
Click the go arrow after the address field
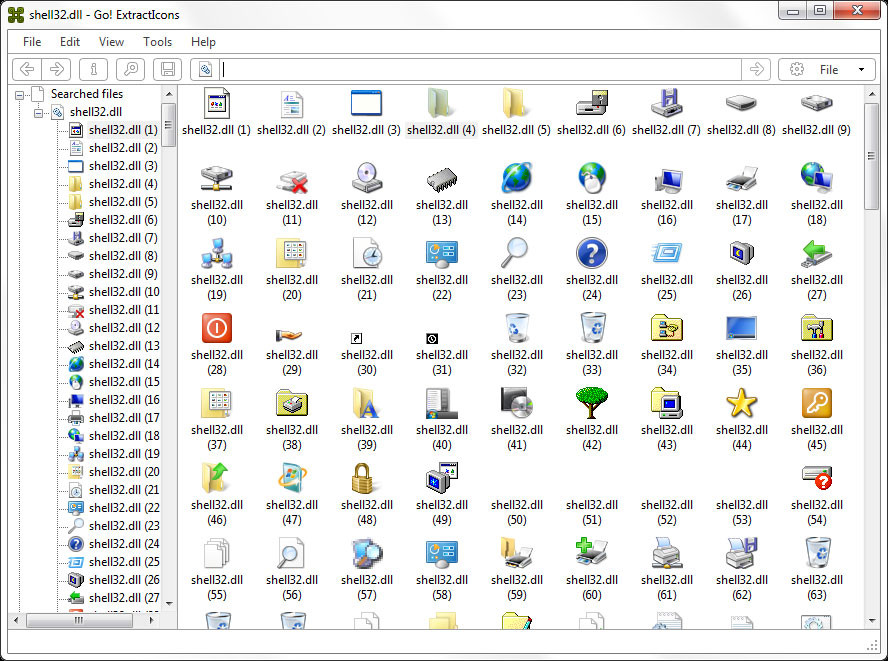tap(757, 69)
